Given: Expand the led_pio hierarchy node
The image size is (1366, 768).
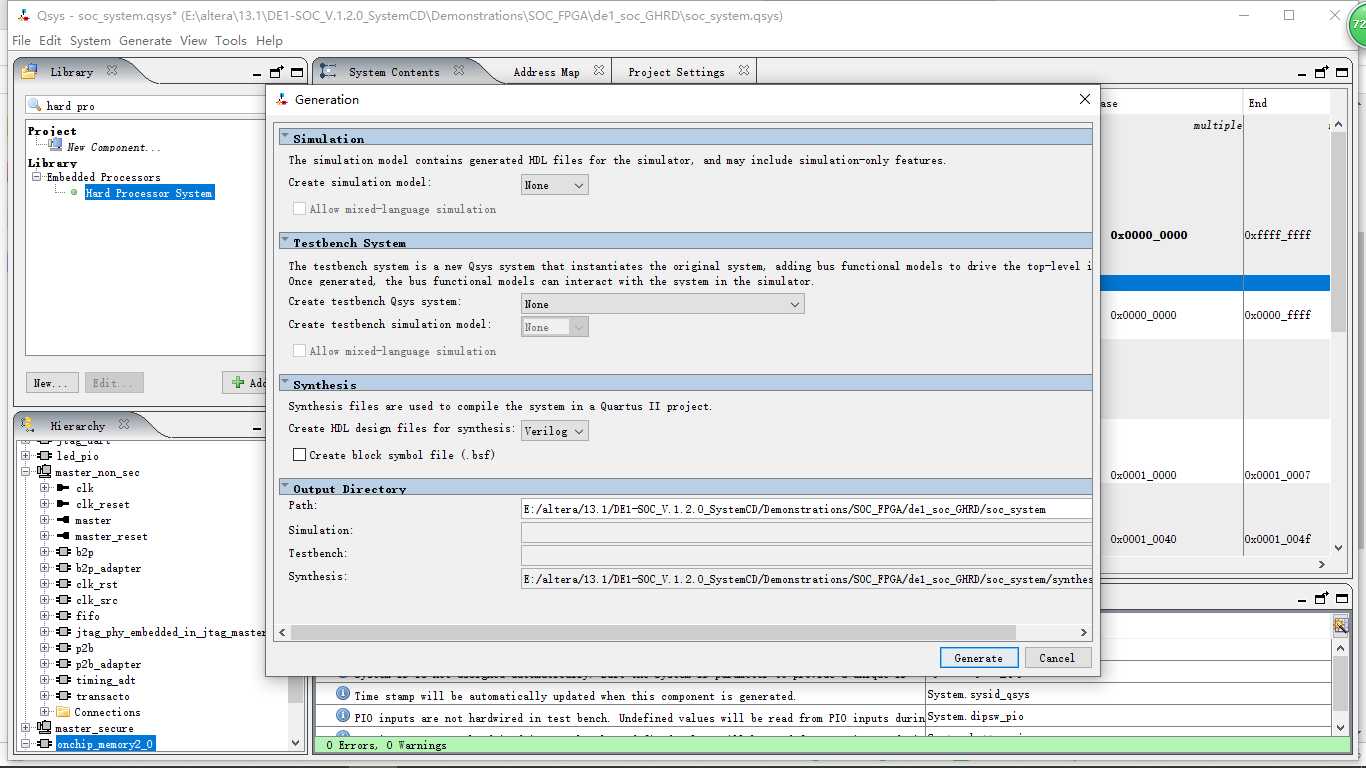Looking at the screenshot, I should pos(27,456).
